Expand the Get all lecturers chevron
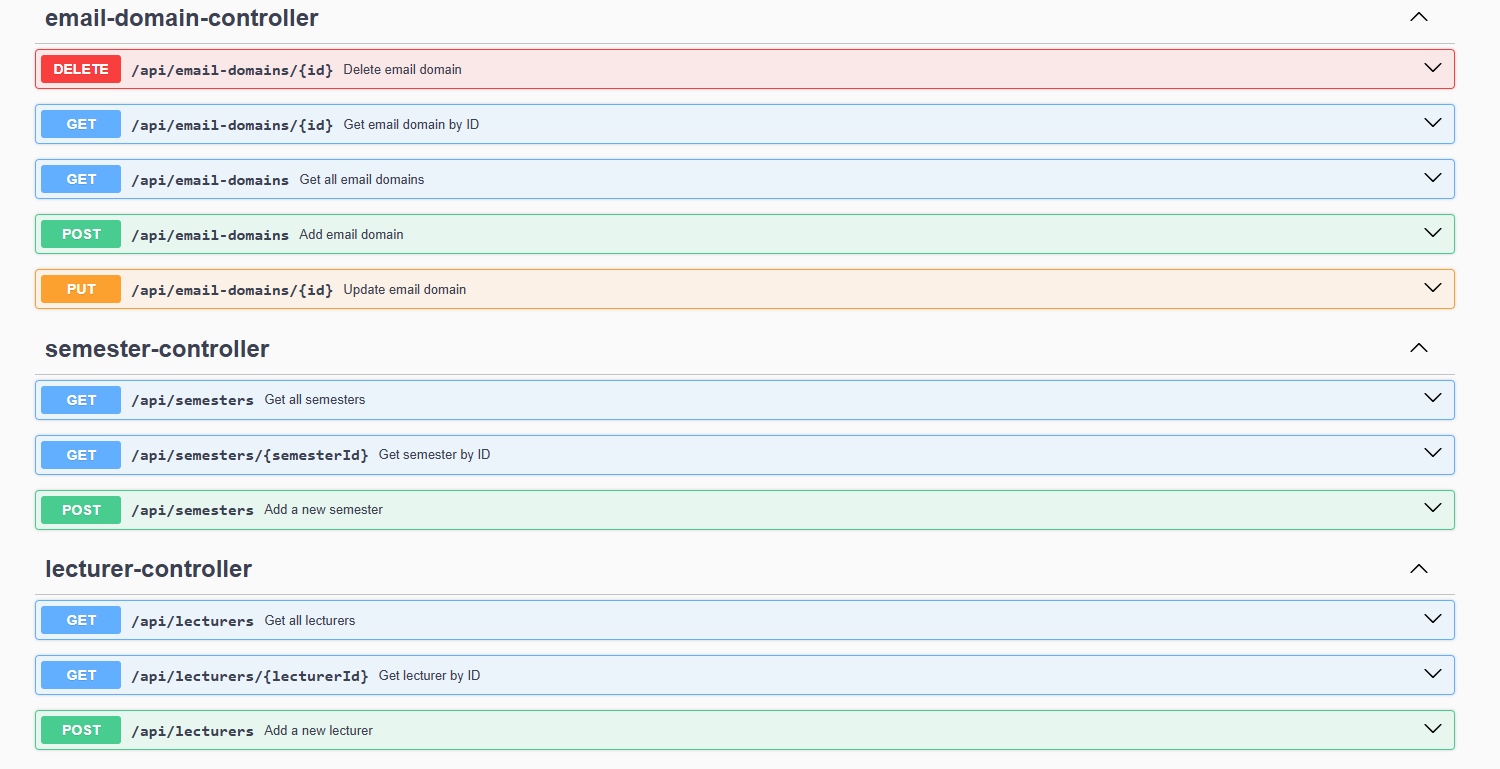Image resolution: width=1500 pixels, height=769 pixels. [1432, 619]
